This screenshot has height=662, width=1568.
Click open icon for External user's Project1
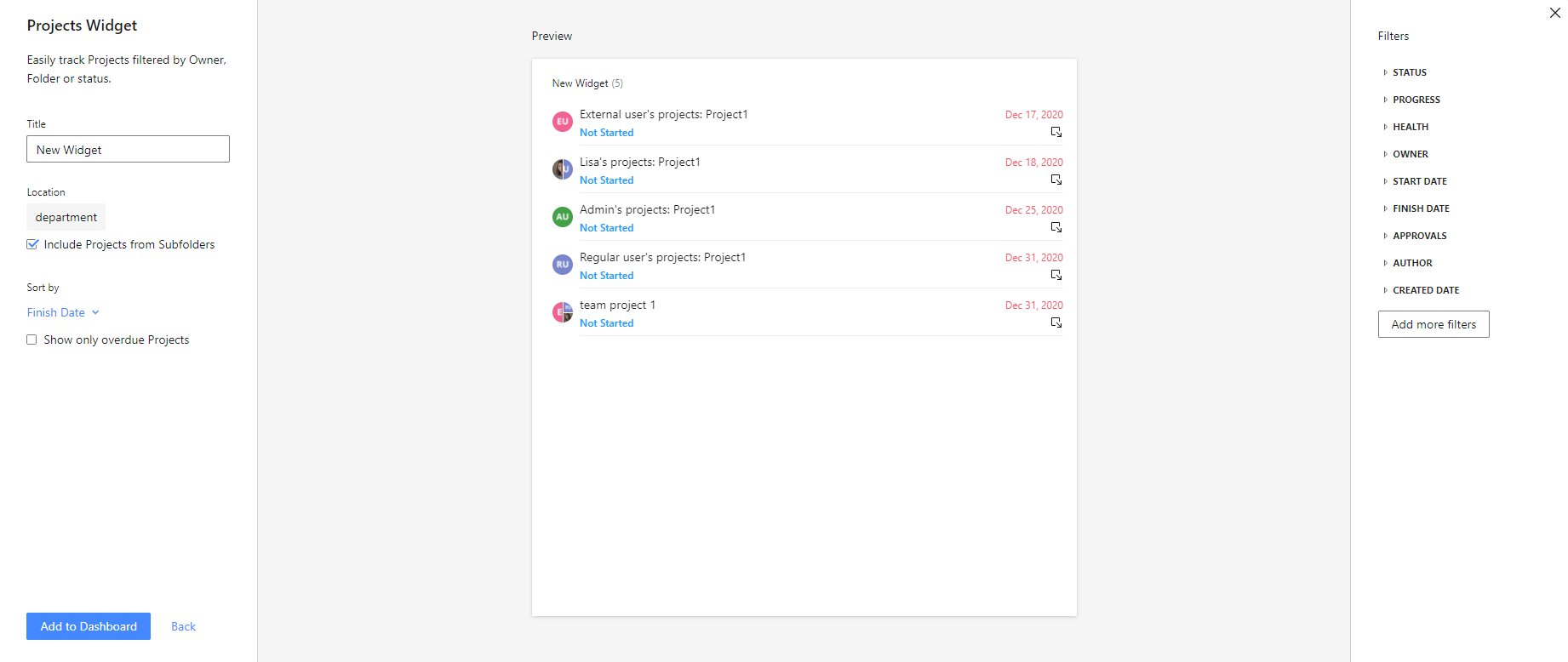point(1056,132)
